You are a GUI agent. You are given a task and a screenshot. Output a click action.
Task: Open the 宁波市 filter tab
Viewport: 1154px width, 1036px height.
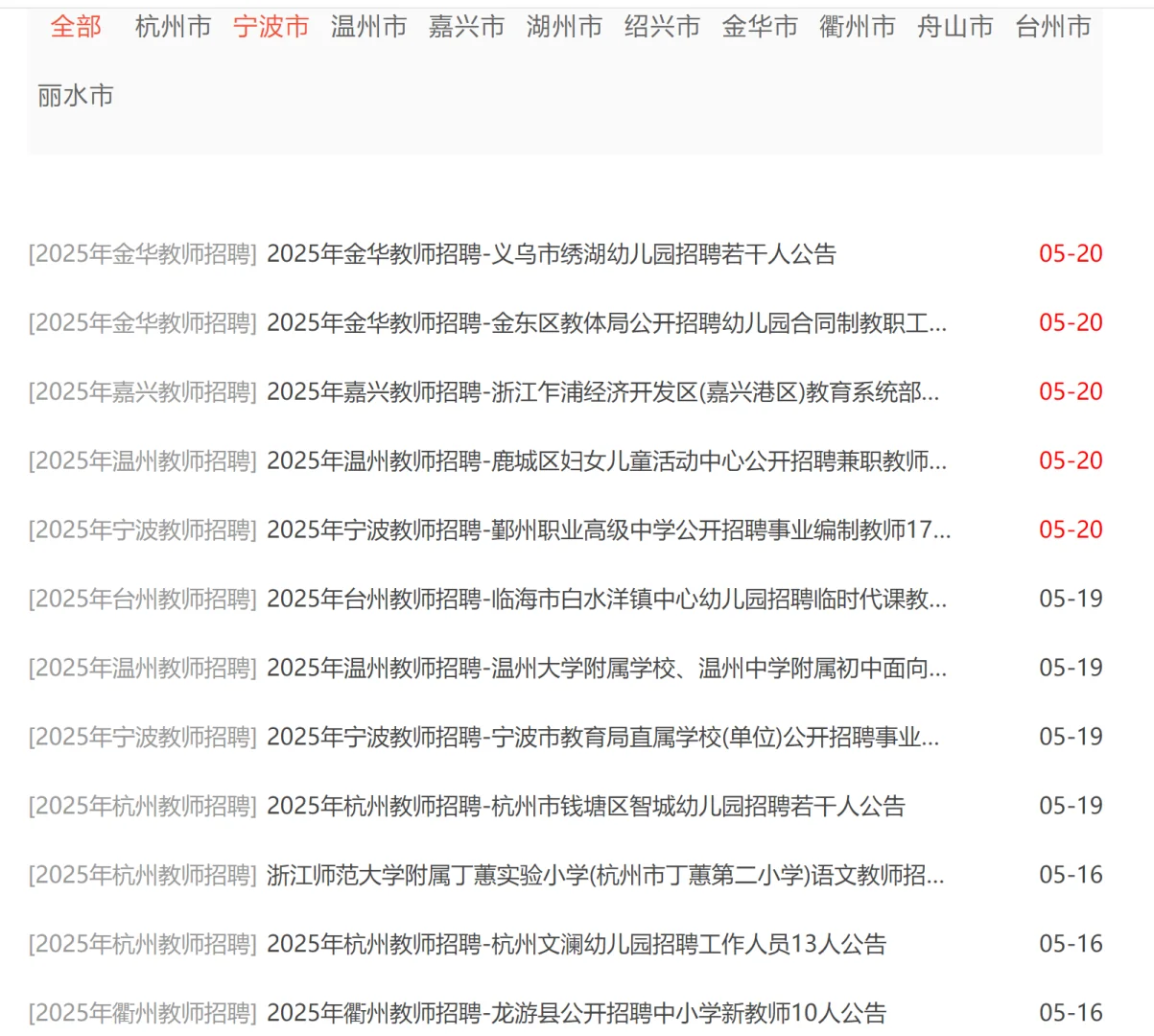[x=271, y=27]
